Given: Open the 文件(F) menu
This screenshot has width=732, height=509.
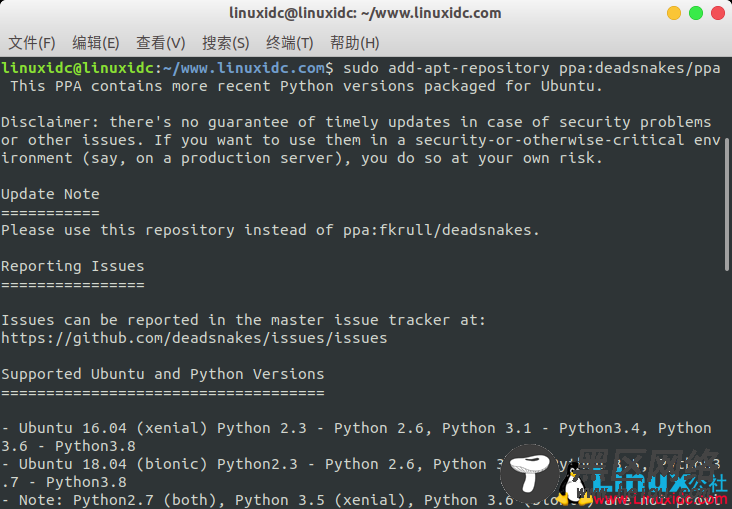Looking at the screenshot, I should tap(32, 43).
